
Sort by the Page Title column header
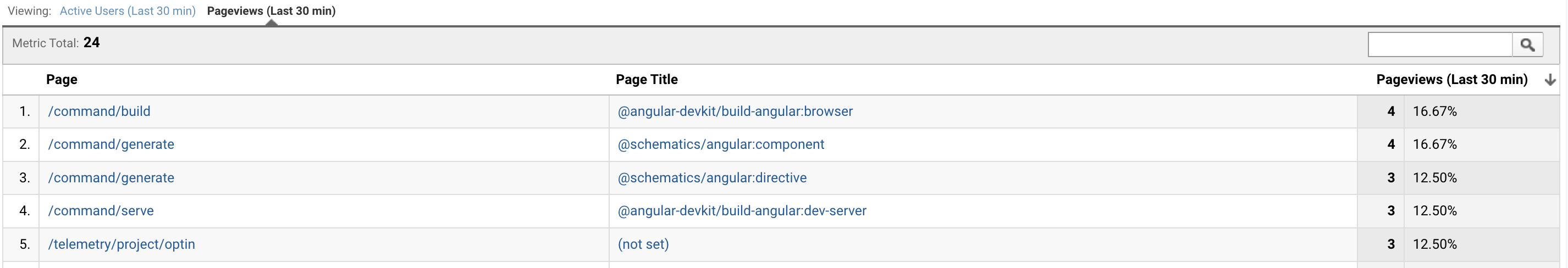pos(647,80)
